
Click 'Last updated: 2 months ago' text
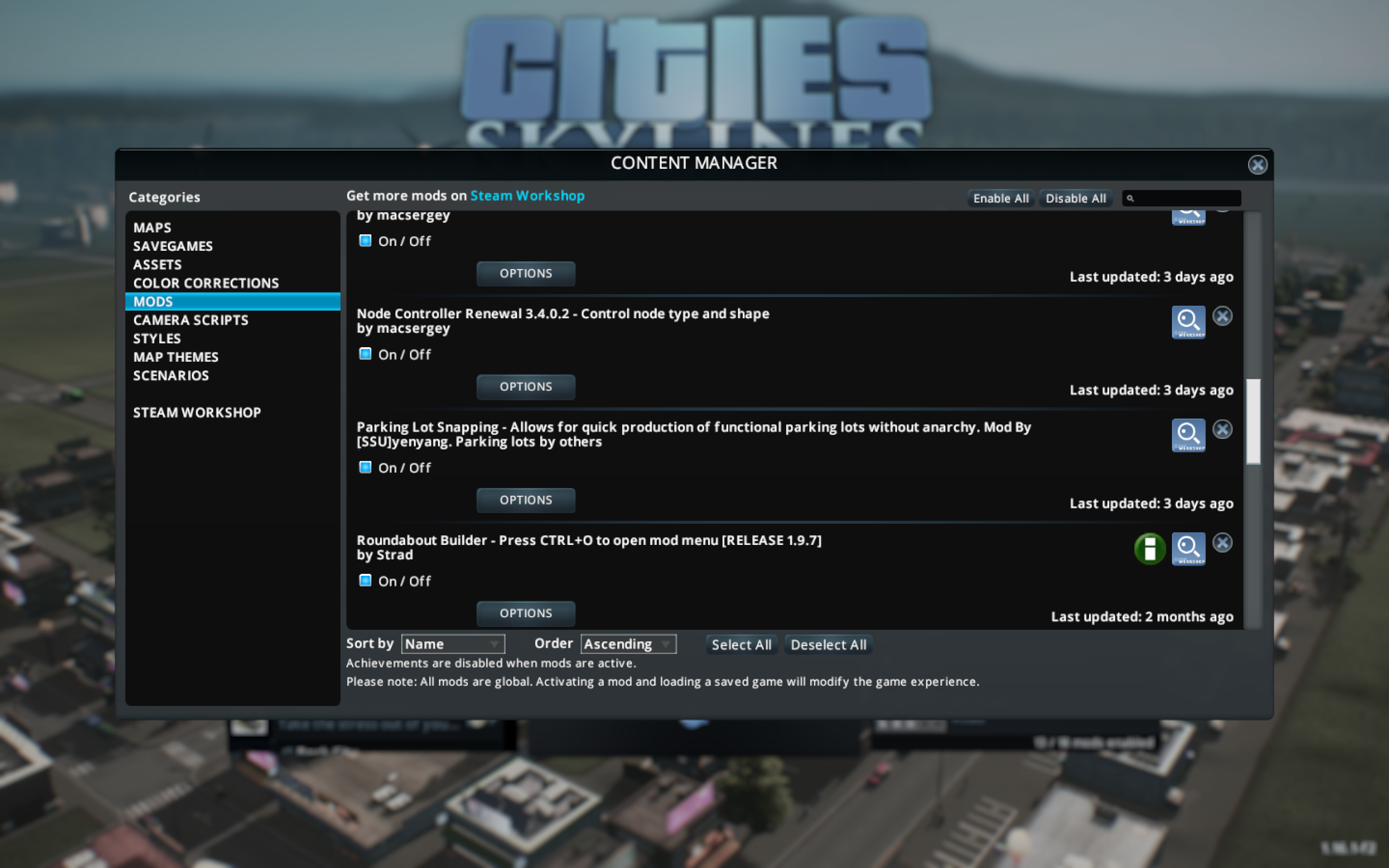point(1142,617)
